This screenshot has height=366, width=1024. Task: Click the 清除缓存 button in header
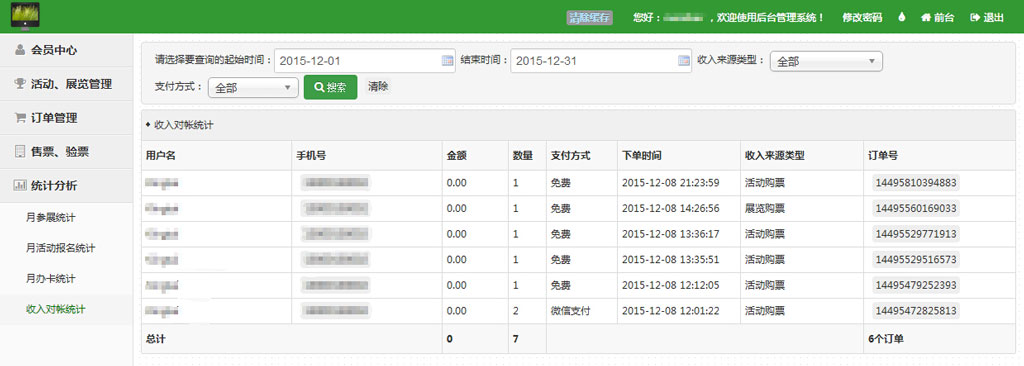589,18
